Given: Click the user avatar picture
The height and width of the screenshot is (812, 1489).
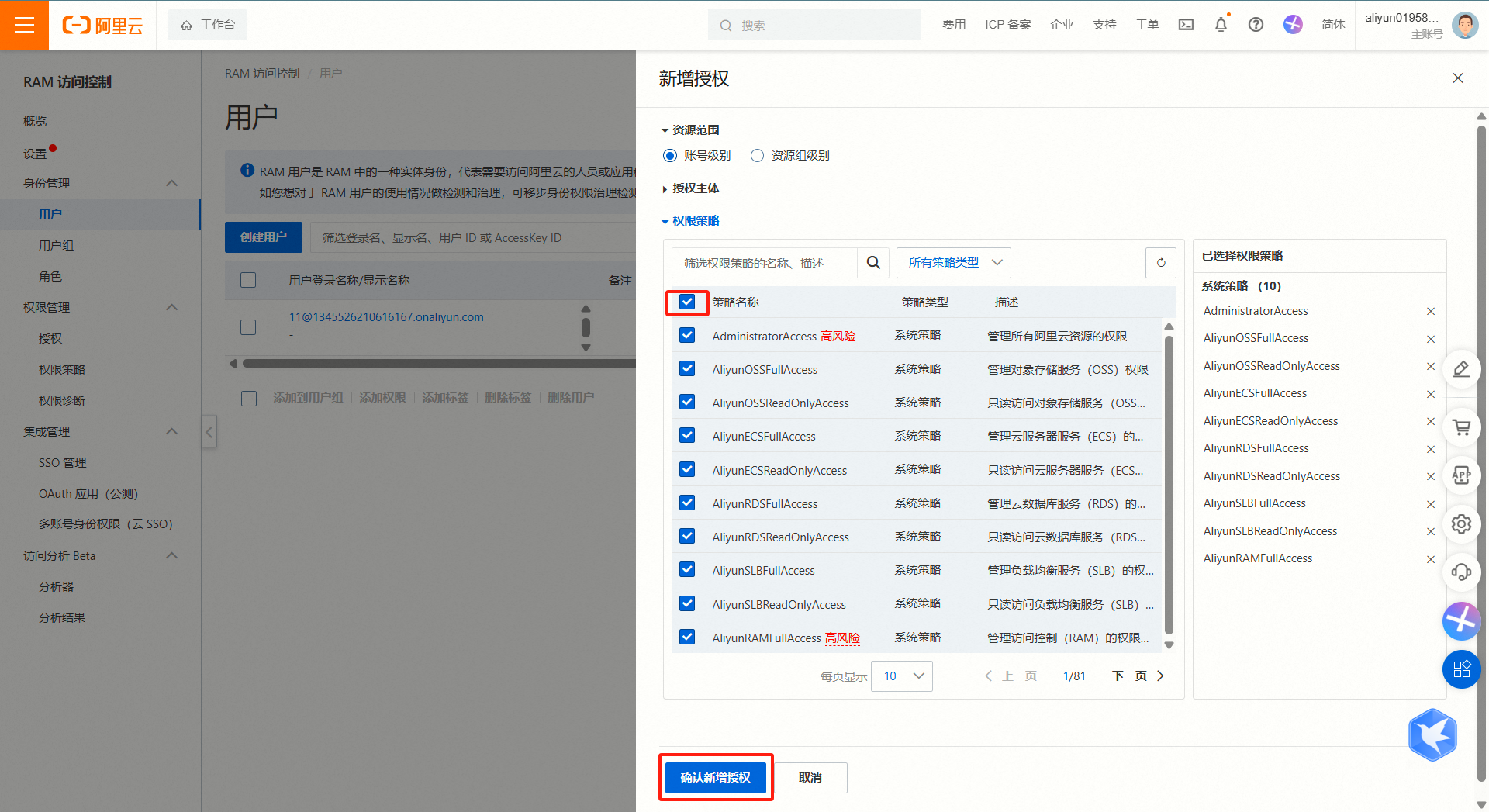Looking at the screenshot, I should point(1464,25).
